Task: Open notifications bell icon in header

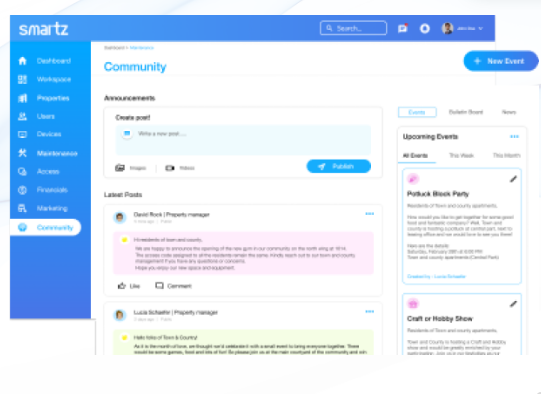Action: click(425, 28)
